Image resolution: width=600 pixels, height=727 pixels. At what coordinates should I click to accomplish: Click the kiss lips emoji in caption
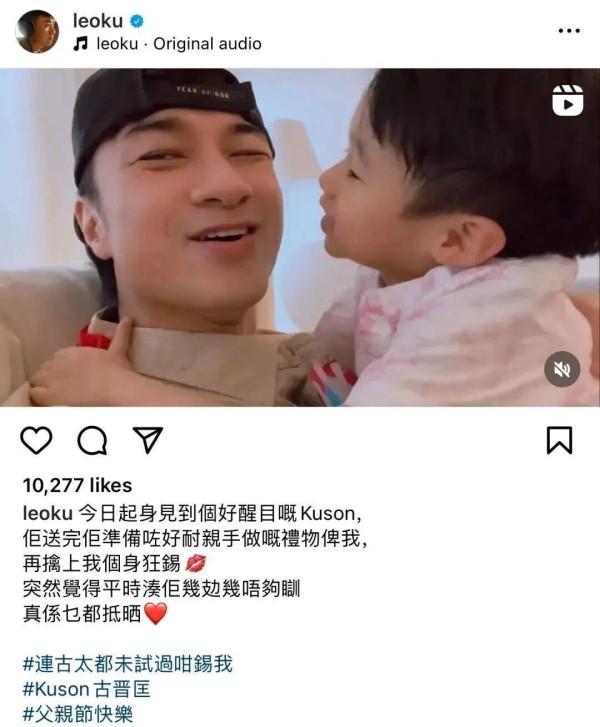click(x=195, y=564)
